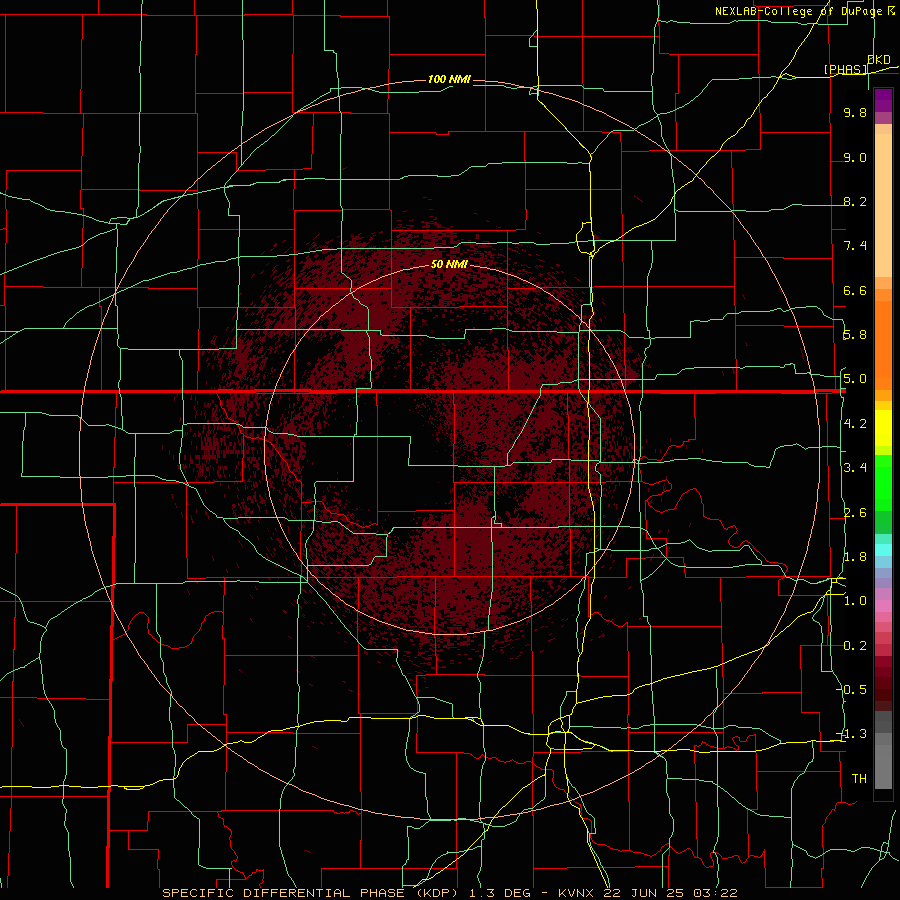Viewport: 900px width, 900px height.
Task: Click the "100 NMI" range ring label
Action: [449, 79]
